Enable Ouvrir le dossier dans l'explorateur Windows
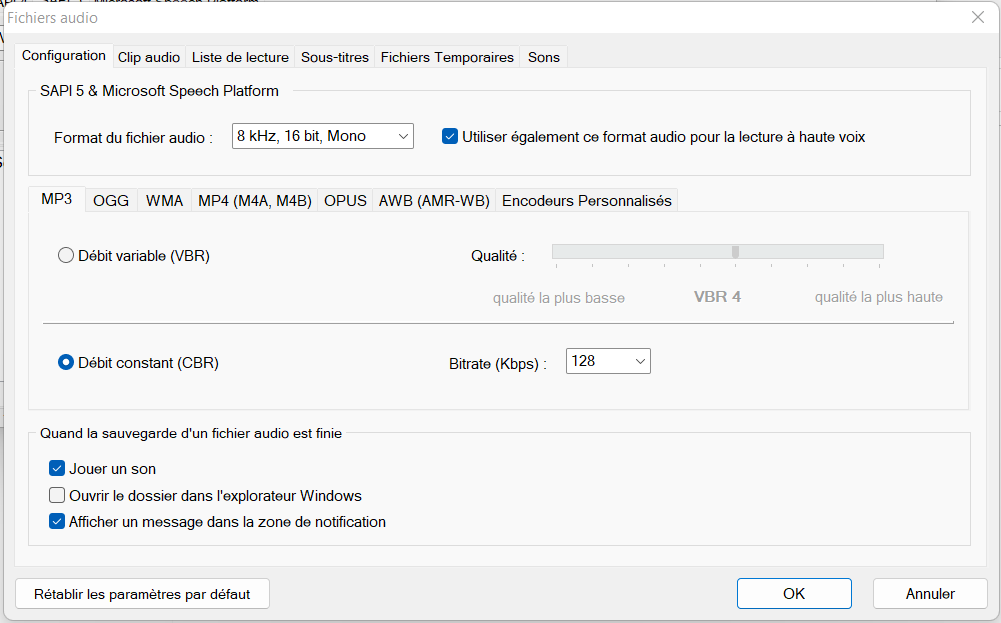This screenshot has width=1001, height=623. pyautogui.click(x=57, y=495)
